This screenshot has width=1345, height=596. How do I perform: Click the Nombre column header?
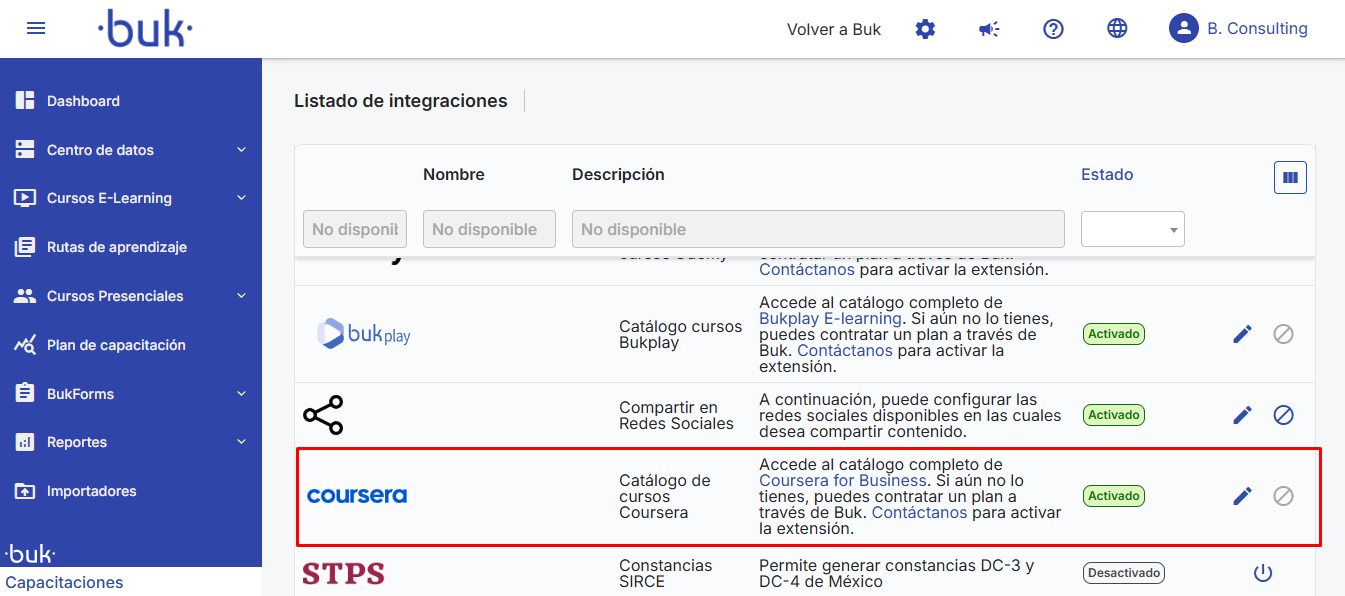454,174
